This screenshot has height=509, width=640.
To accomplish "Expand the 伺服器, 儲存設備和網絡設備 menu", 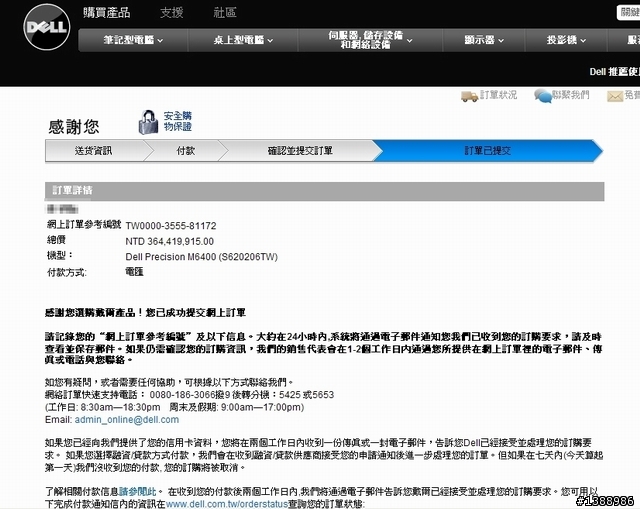I will click(x=370, y=40).
